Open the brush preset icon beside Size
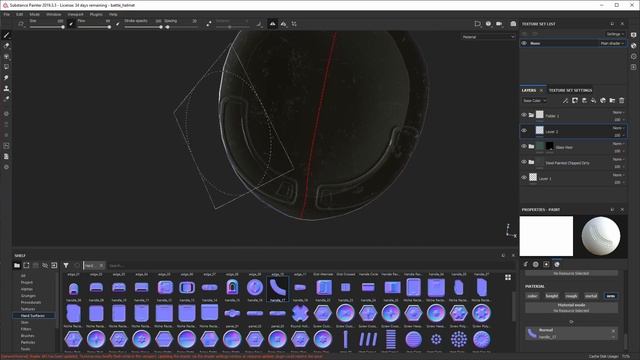This screenshot has width=640, height=360. click(21, 24)
